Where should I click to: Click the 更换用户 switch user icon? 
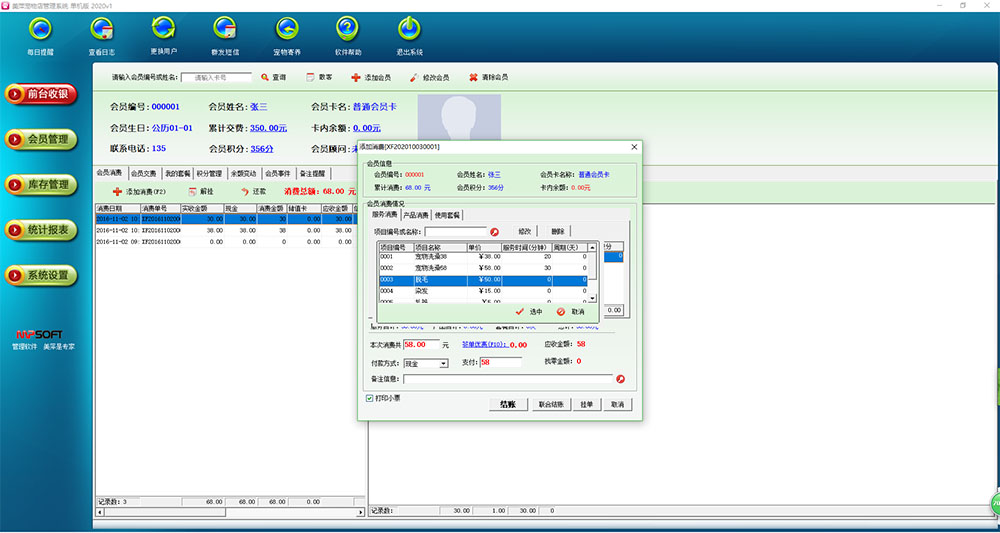pyautogui.click(x=163, y=30)
